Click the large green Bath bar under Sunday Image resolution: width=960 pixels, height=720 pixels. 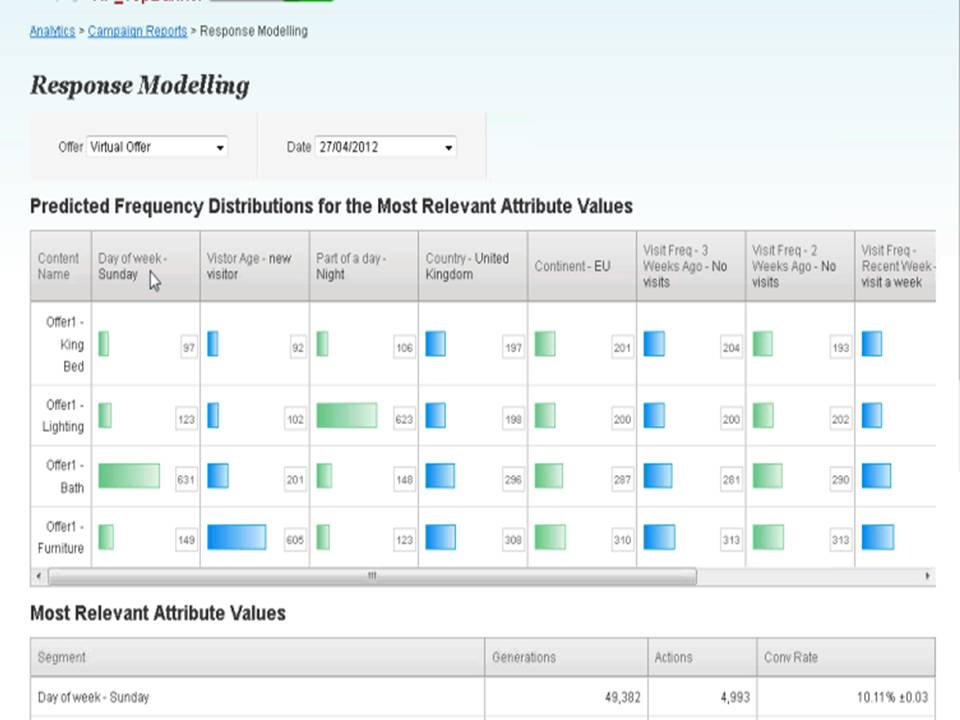click(x=129, y=476)
